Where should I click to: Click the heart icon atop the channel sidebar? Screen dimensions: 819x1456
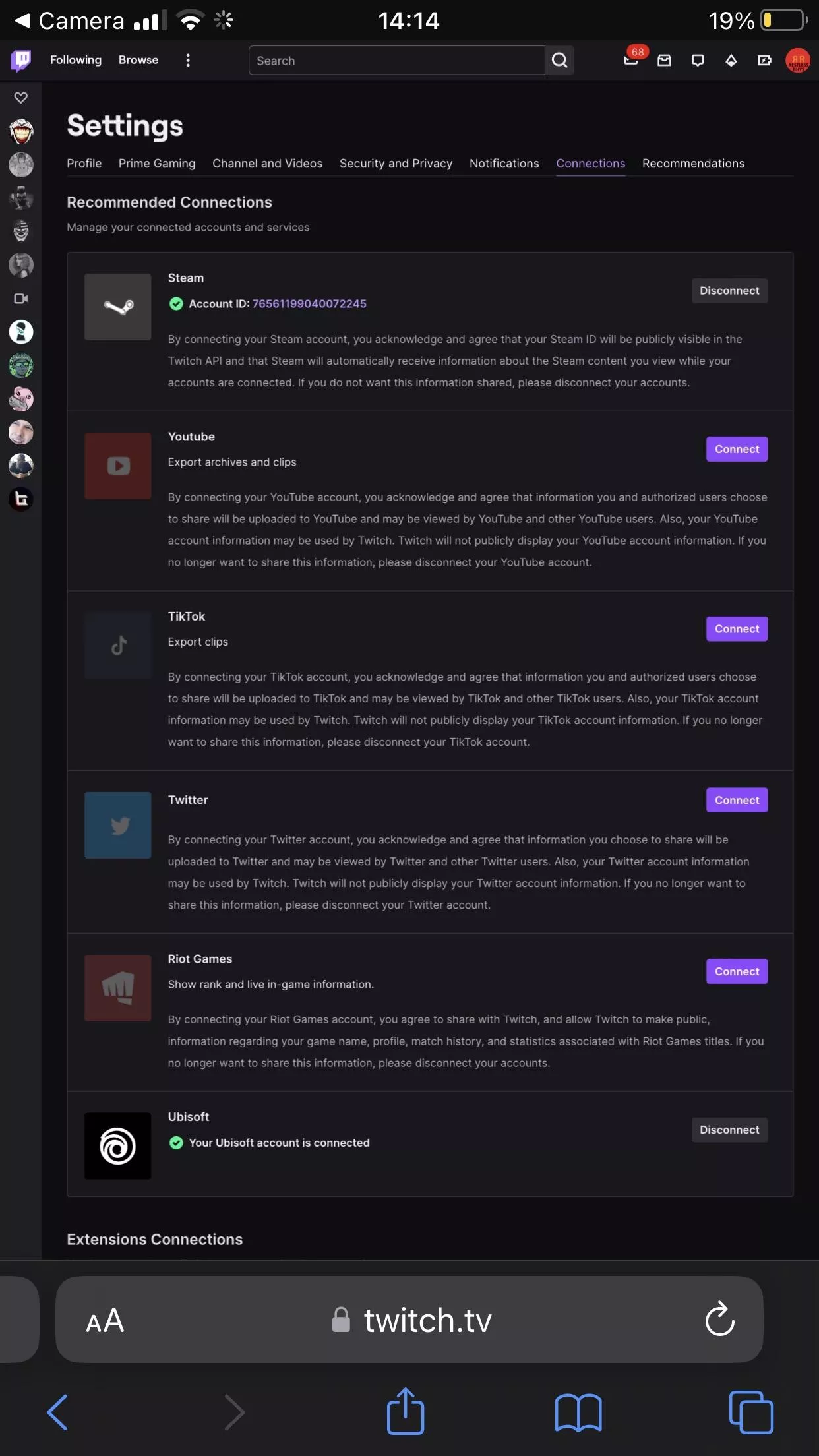click(x=20, y=97)
